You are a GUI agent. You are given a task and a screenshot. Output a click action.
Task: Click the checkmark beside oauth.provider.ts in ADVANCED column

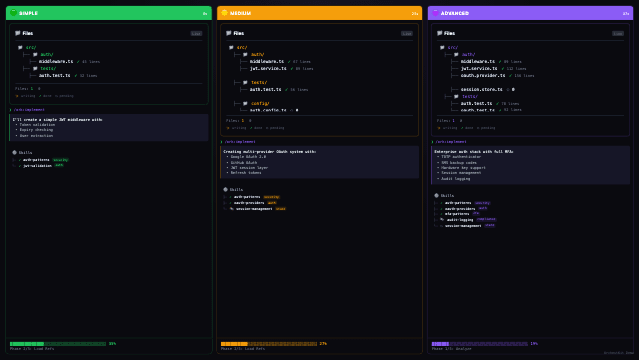pos(510,75)
